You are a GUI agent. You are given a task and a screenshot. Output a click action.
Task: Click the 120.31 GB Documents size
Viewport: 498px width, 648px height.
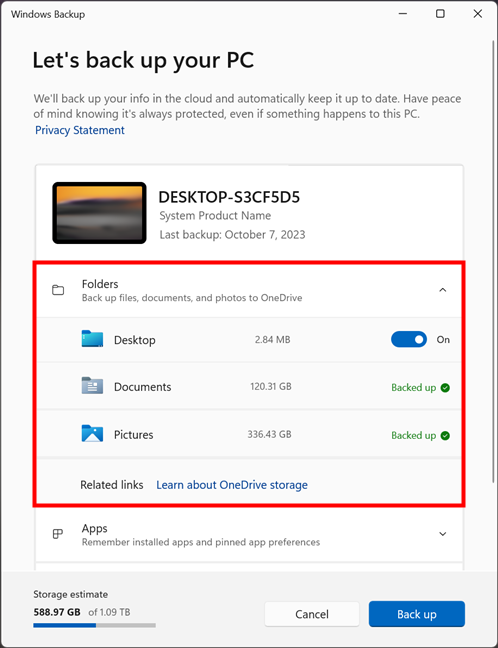[271, 386]
